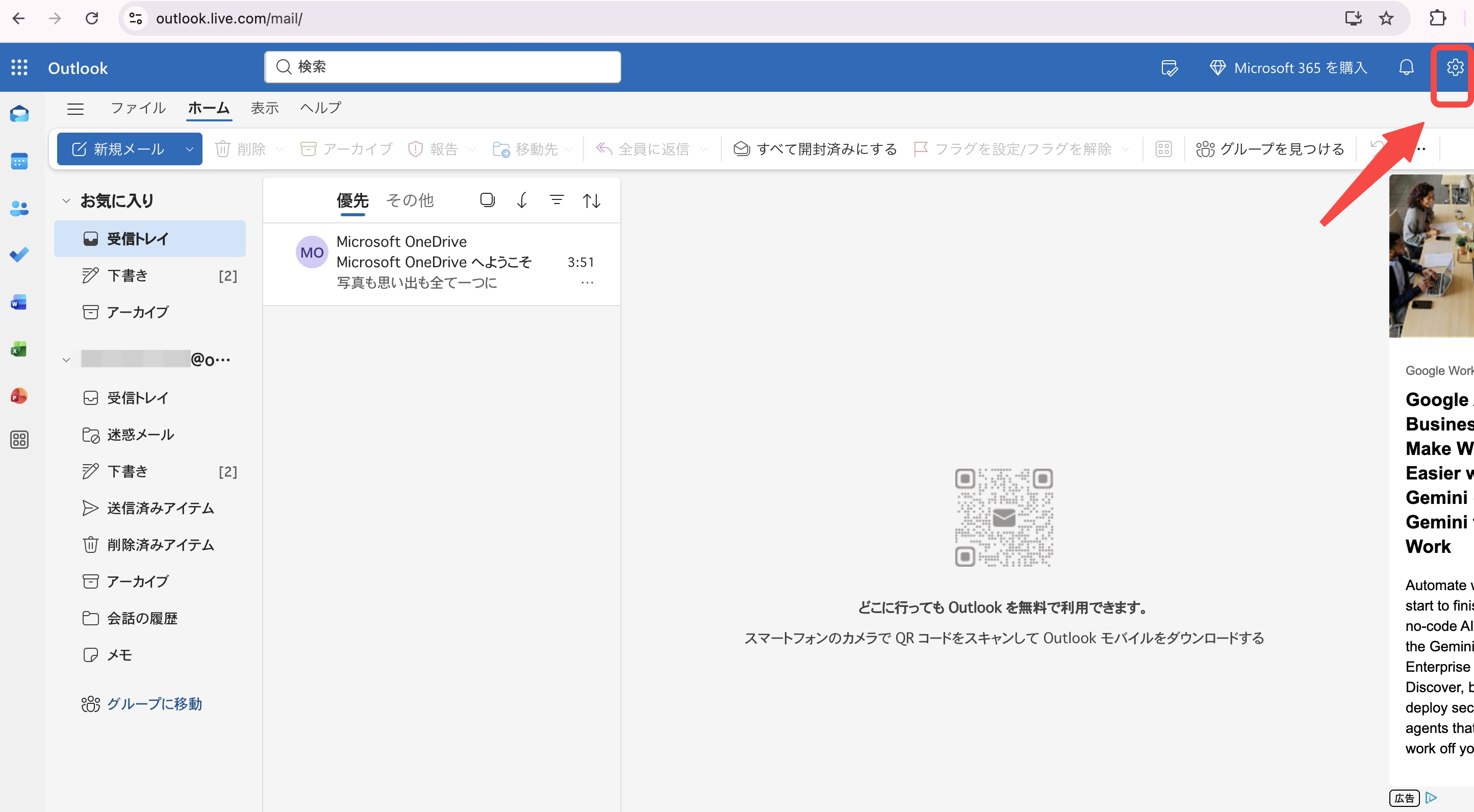Open アーカイブ folder under account

[x=150, y=581]
